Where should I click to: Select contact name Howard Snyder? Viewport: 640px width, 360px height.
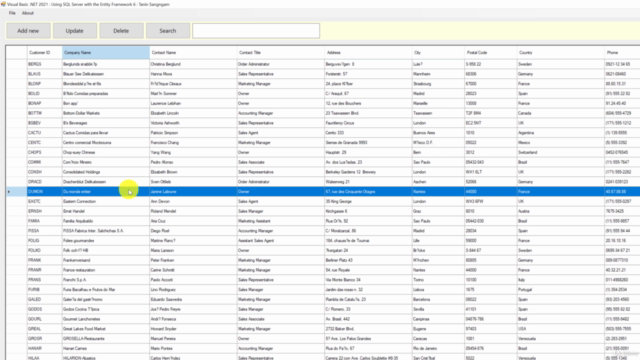click(193, 329)
